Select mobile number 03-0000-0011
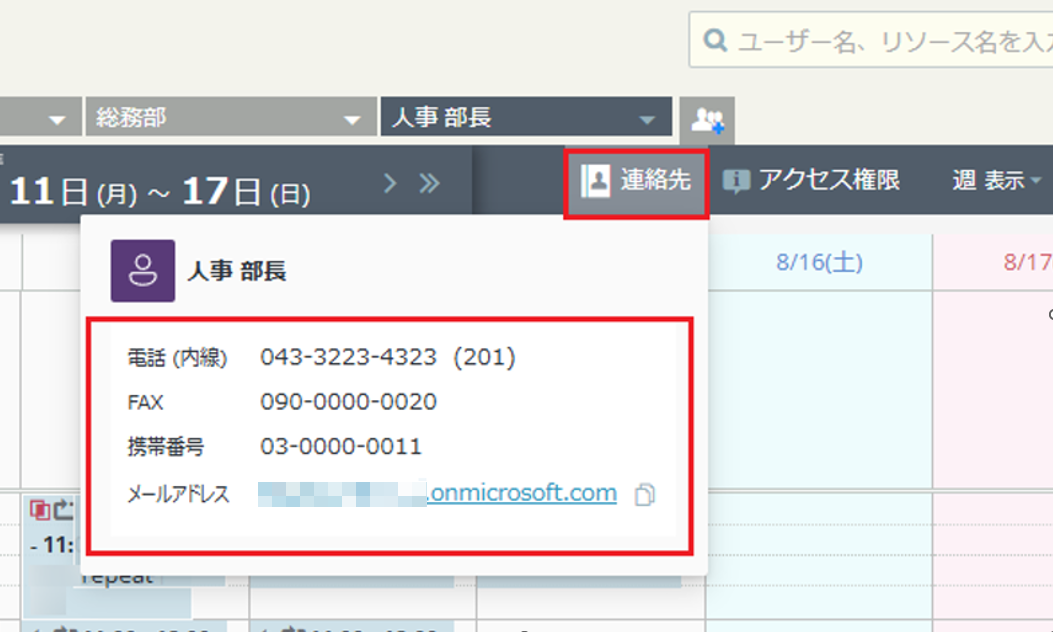Screen dimensions: 1053x632 point(341,447)
